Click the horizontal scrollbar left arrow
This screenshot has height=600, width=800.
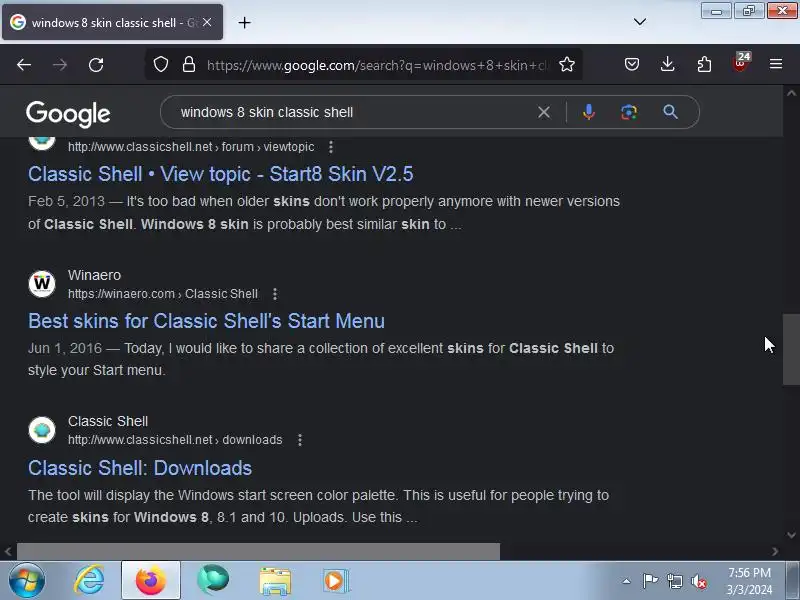(8, 552)
